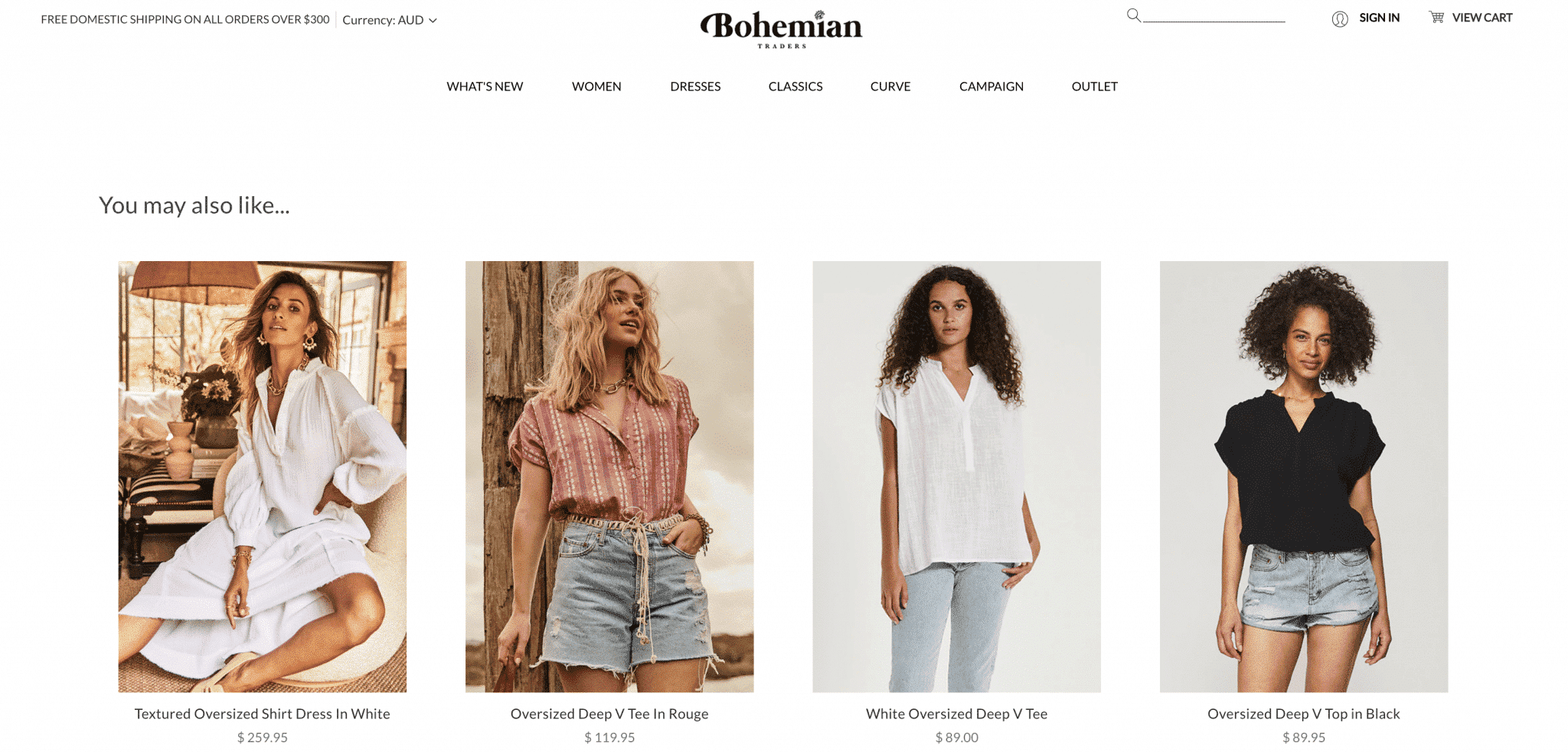
Task: Click the search magnifier icon
Action: point(1133,15)
